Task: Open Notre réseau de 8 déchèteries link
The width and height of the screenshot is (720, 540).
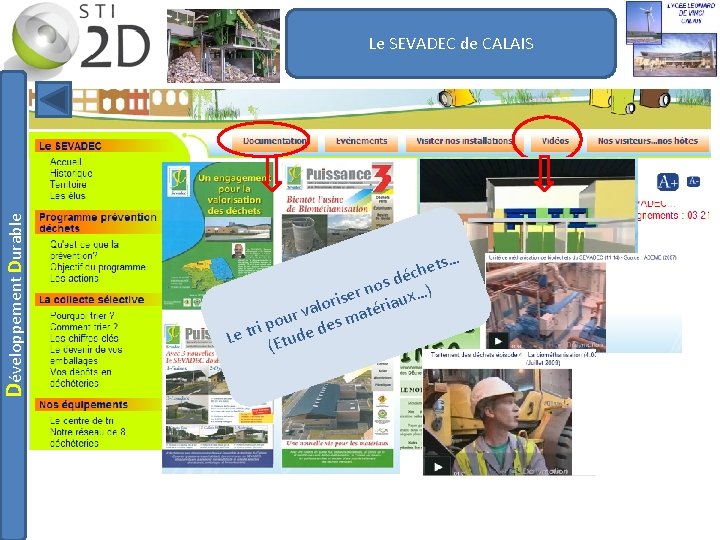Action: click(x=87, y=438)
